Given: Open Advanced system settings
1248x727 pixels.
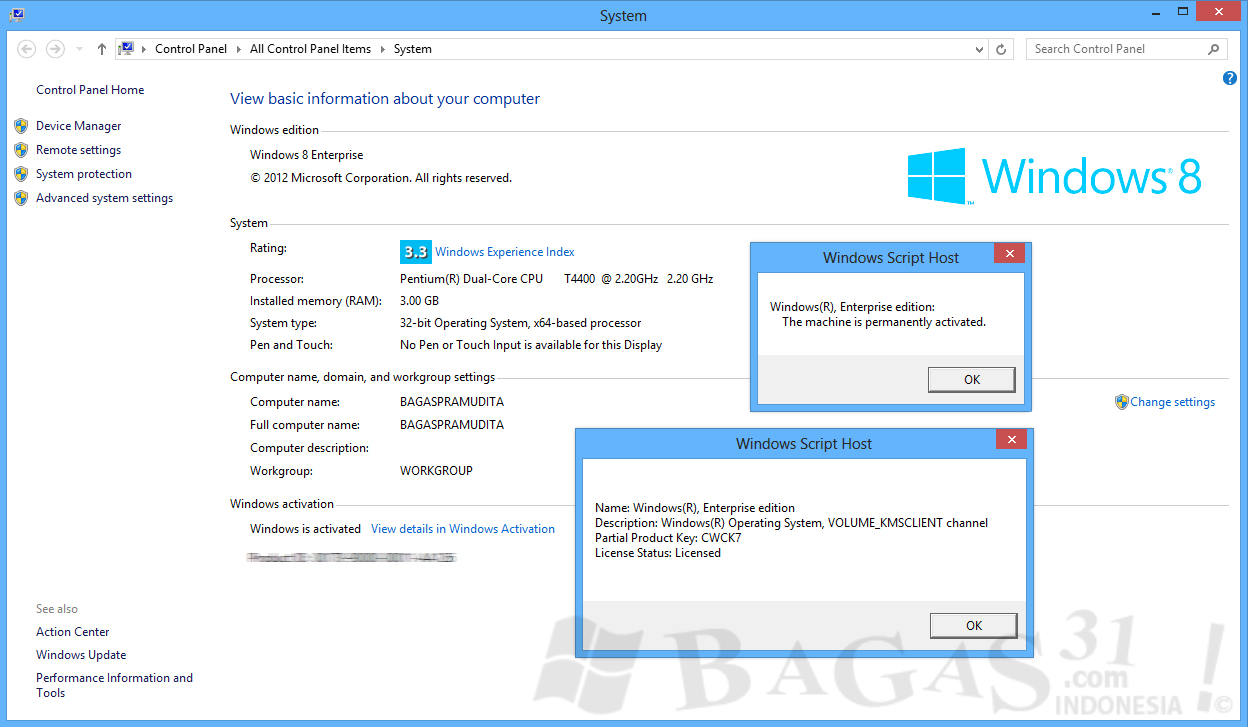Looking at the screenshot, I should click(x=105, y=198).
